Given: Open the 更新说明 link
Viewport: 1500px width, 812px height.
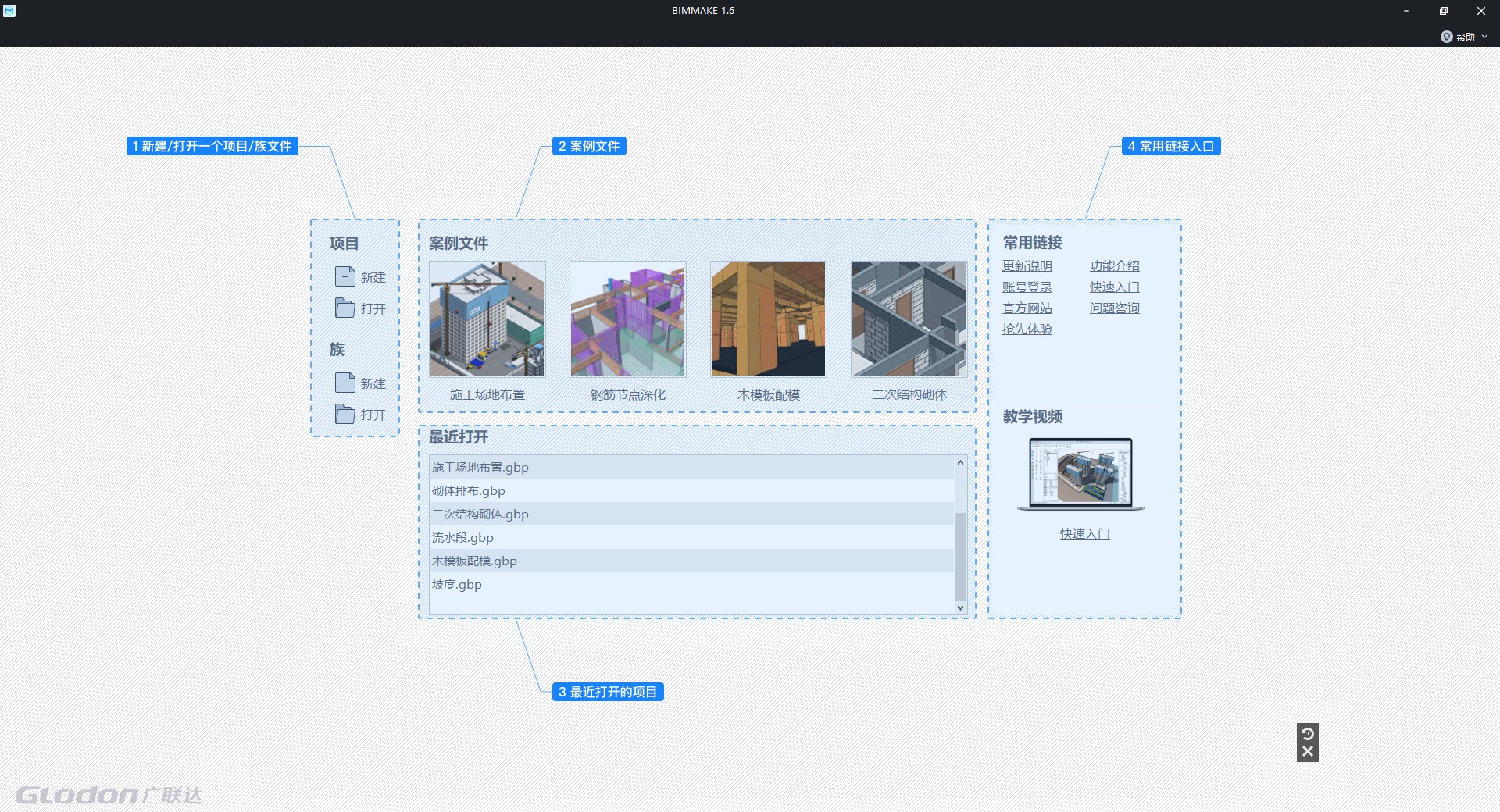Looking at the screenshot, I should 1027,266.
